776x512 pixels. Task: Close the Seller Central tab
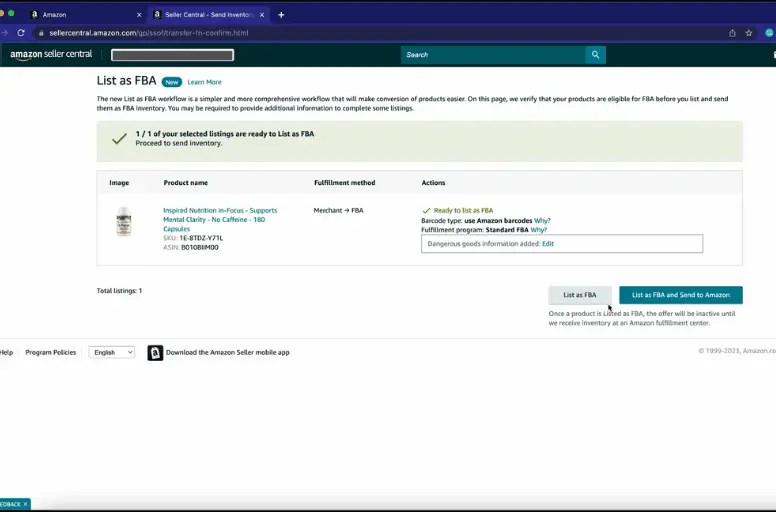262,15
